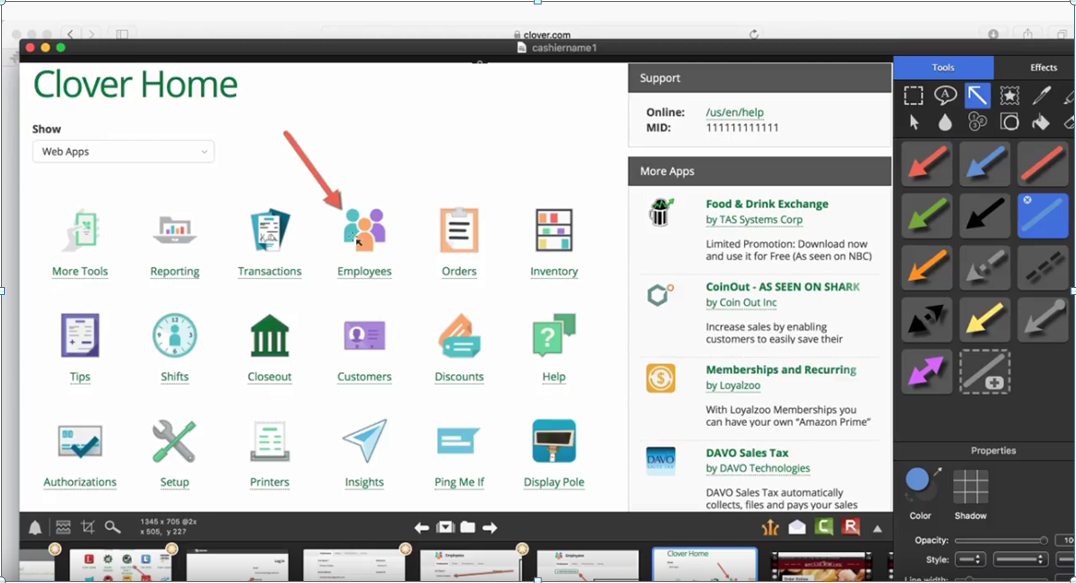Screen dimensions: 1076x583
Task: Choose the red line quick style
Action: pyautogui.click(x=1042, y=163)
